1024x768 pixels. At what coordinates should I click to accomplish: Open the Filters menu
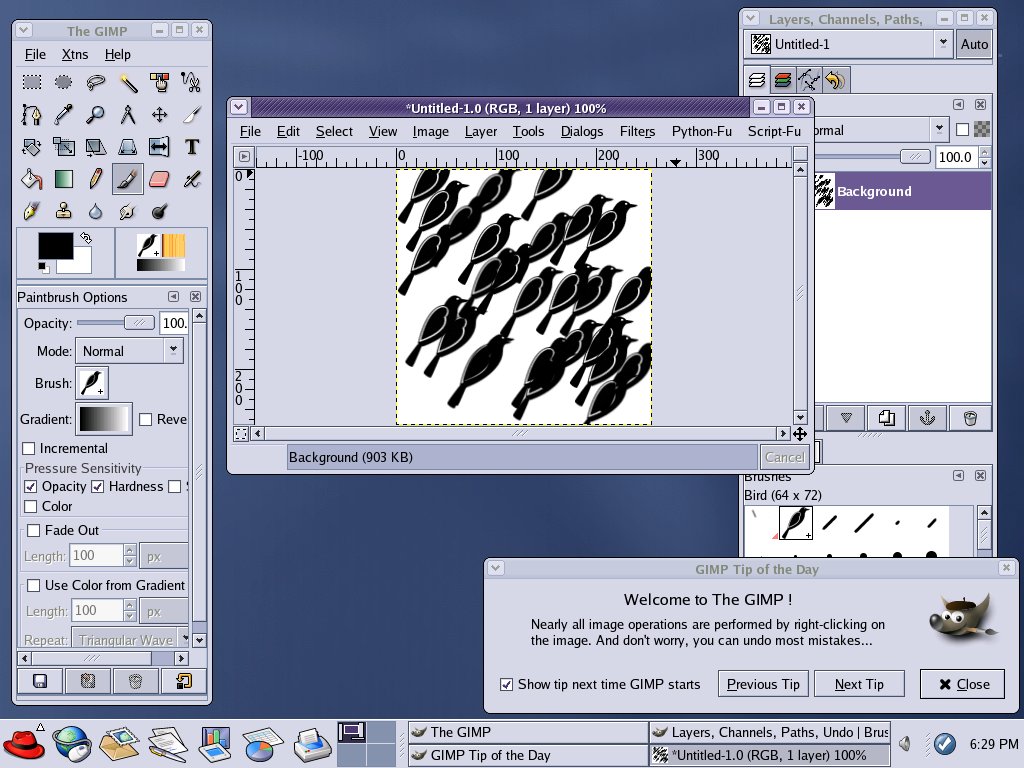coord(637,131)
